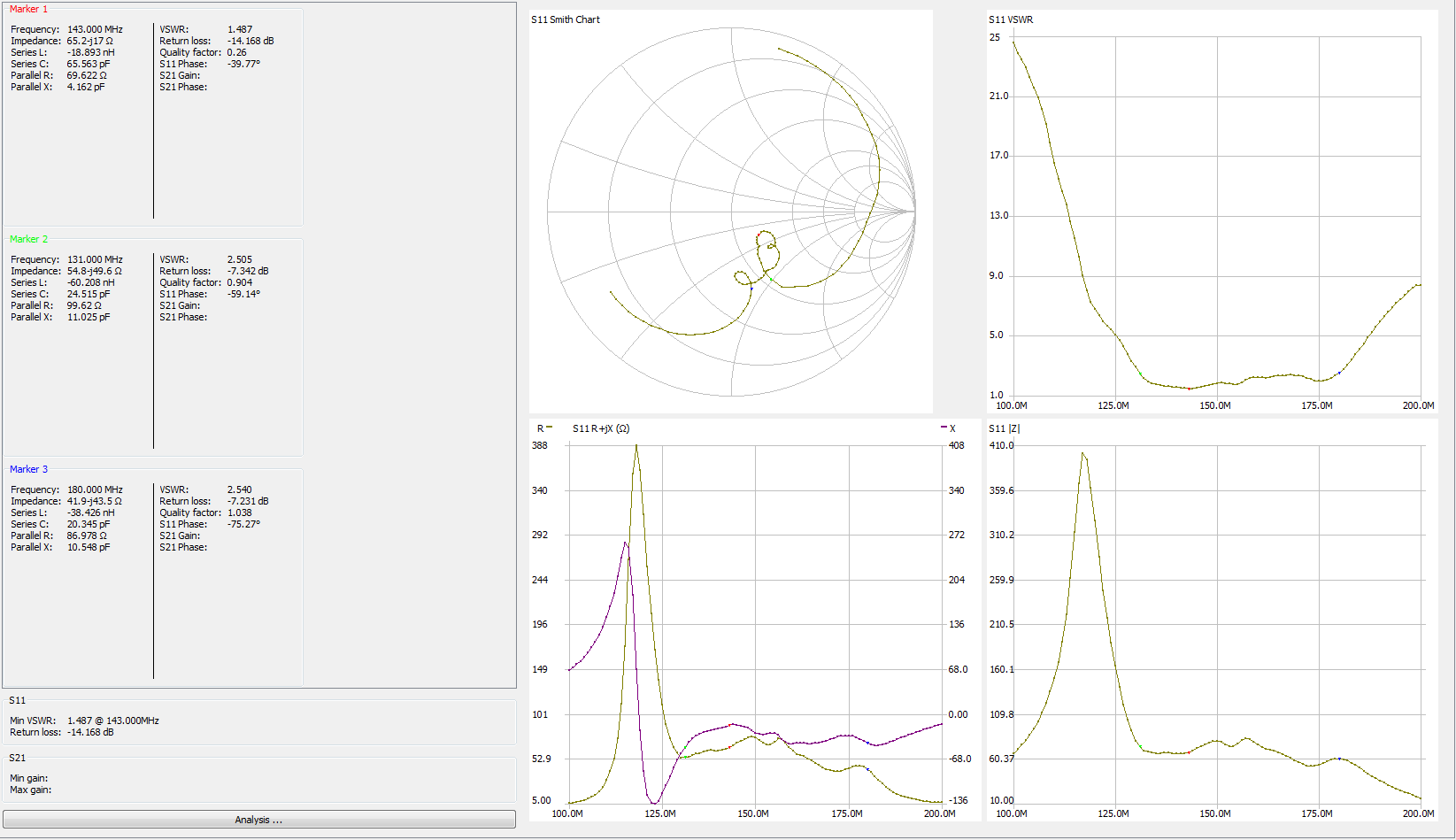Screen dimensions: 1456x840
Task: Click the green marker on the |Z| curve
Action: 1140,748
